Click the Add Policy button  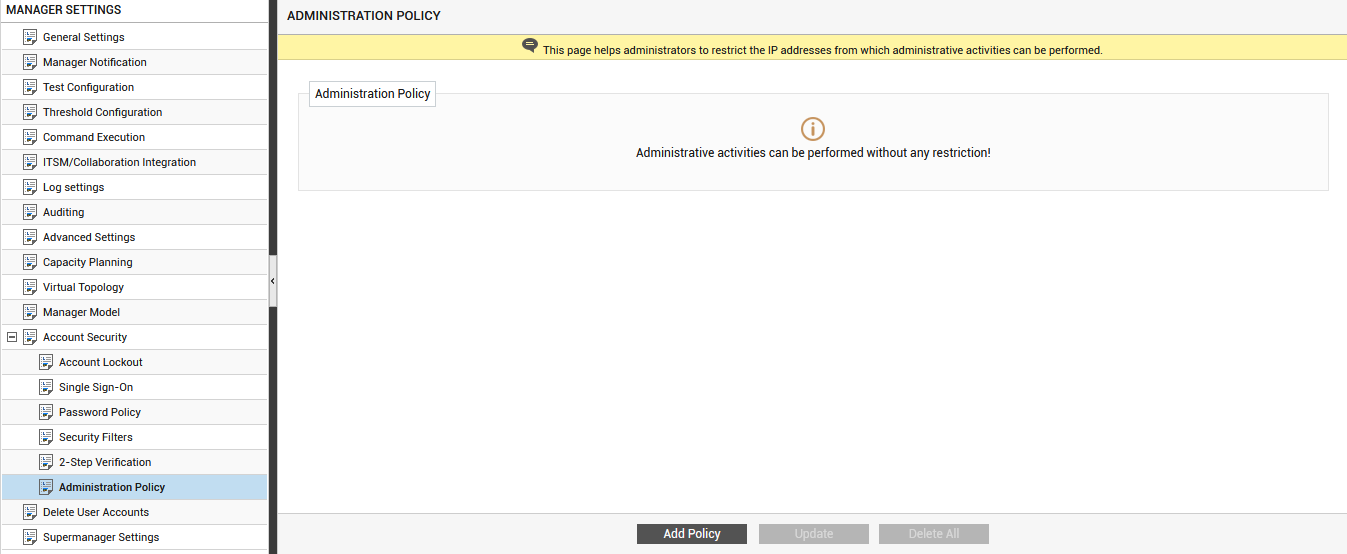click(x=692, y=534)
